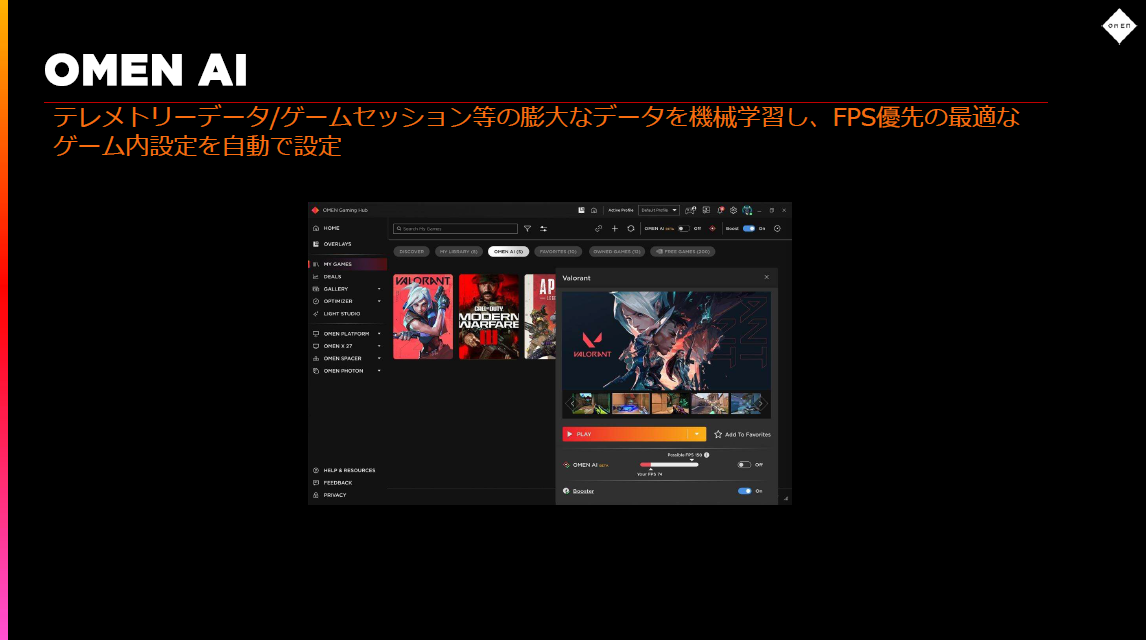Select My Games in the sidebar

(x=347, y=264)
